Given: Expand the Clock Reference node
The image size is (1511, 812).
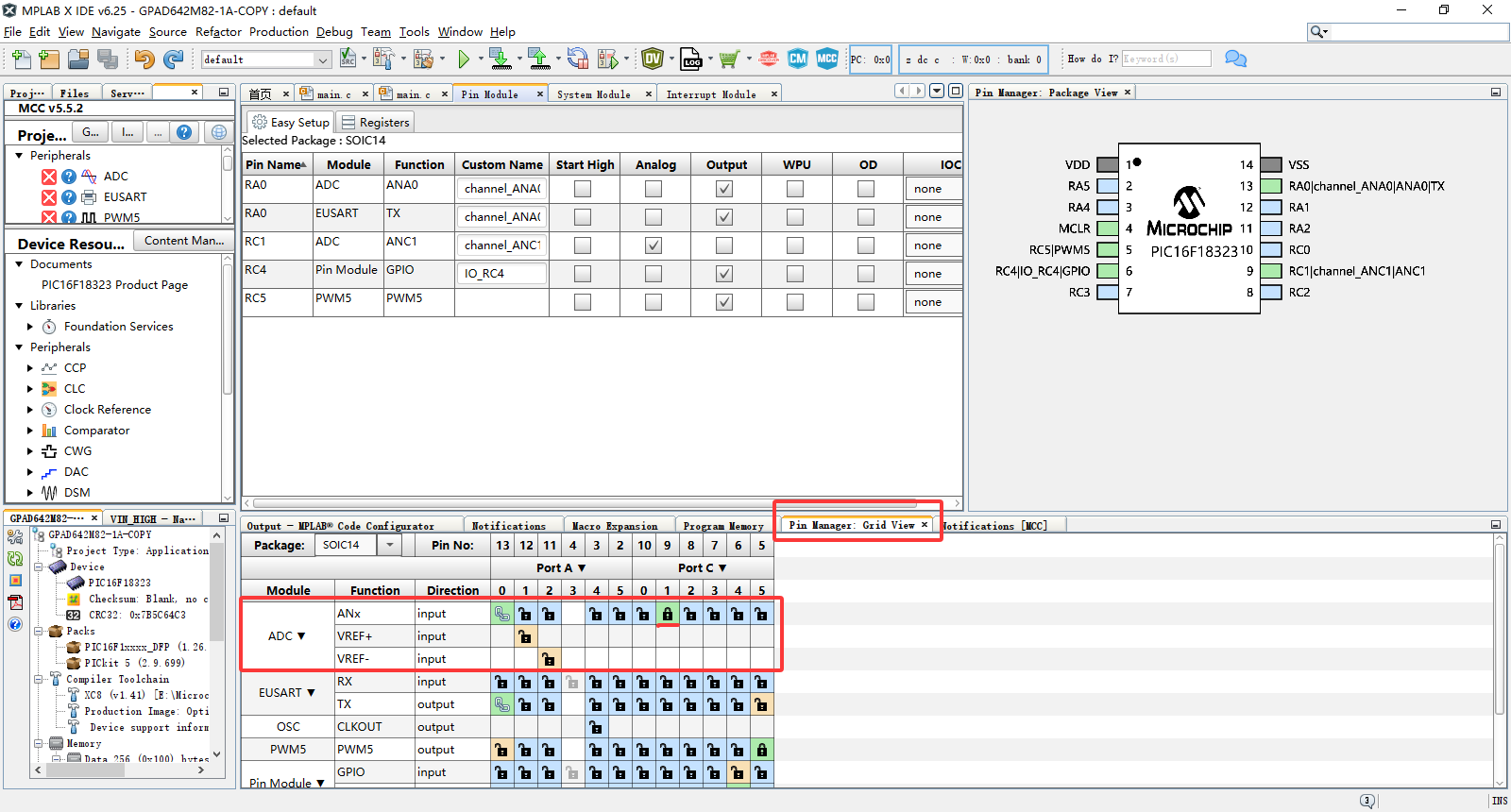Looking at the screenshot, I should point(30,410).
